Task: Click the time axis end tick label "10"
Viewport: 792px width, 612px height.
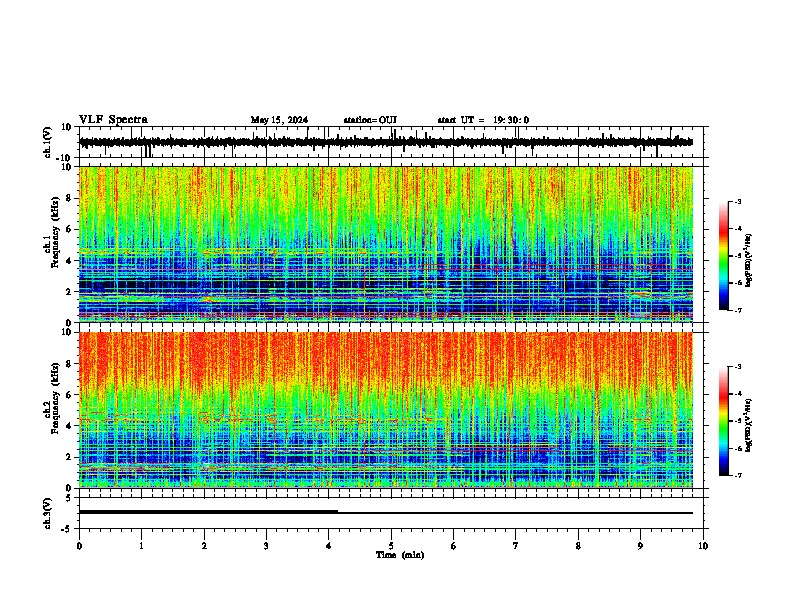Action: pyautogui.click(x=703, y=546)
